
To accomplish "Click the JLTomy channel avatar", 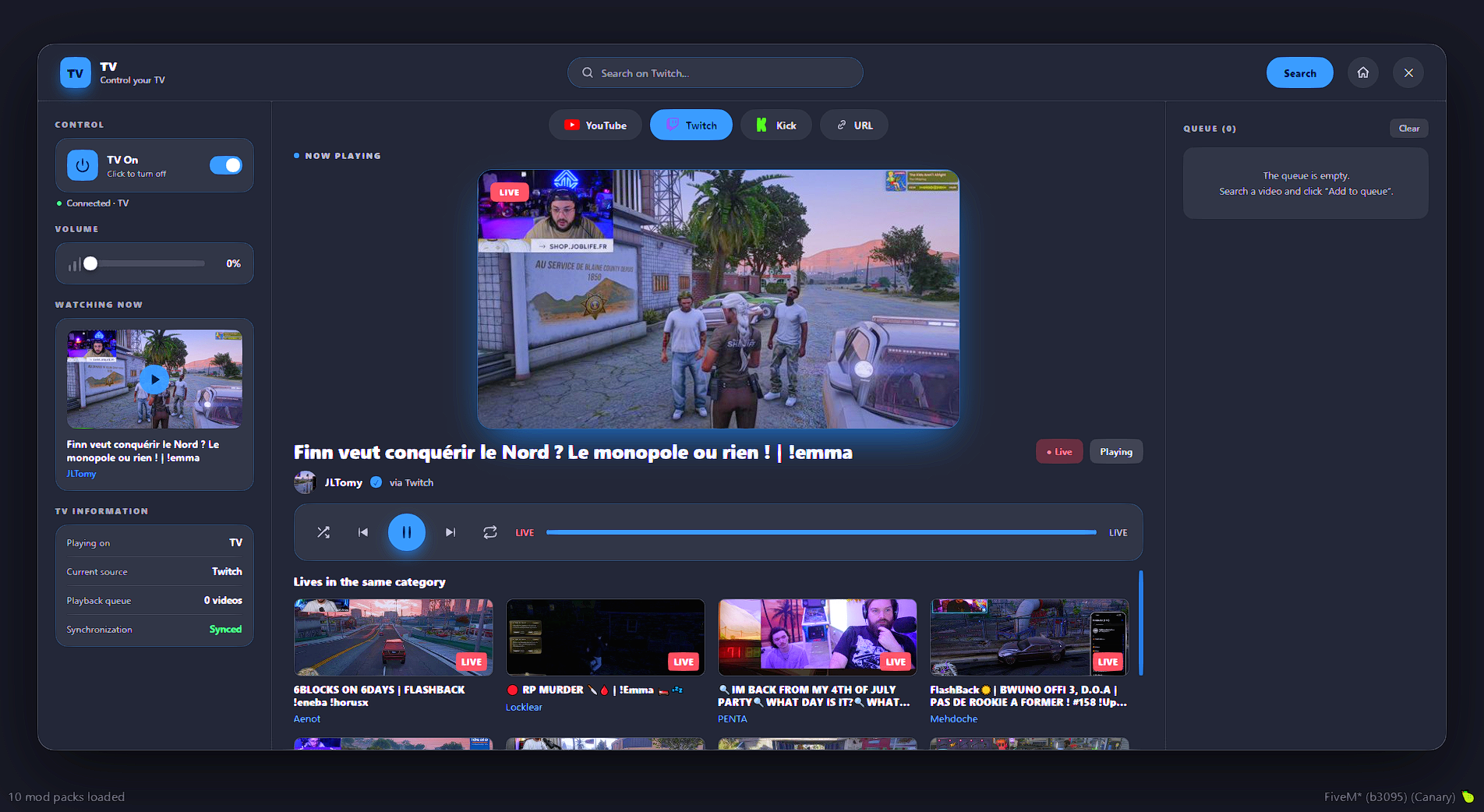I will [x=305, y=482].
